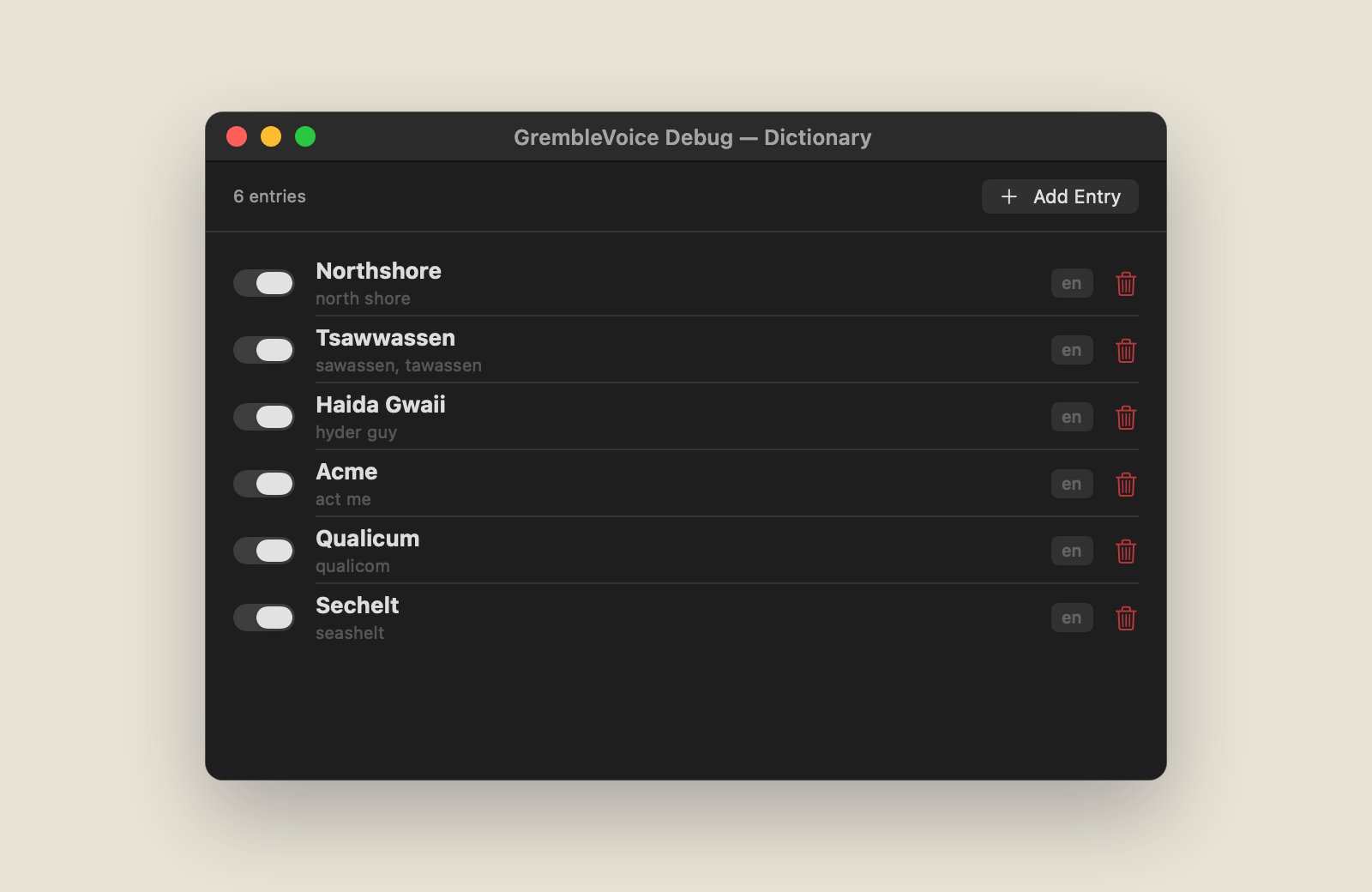Click the Sechelt entry title
The width and height of the screenshot is (1372, 892).
pos(358,606)
